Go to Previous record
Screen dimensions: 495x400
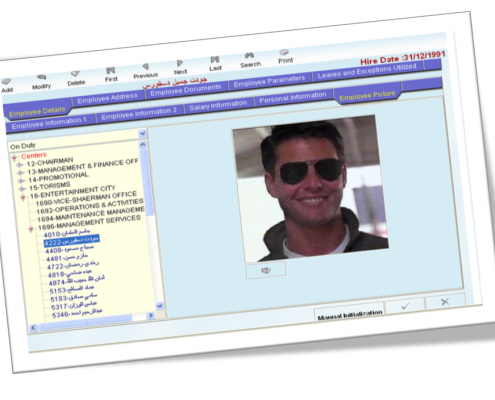coord(145,67)
